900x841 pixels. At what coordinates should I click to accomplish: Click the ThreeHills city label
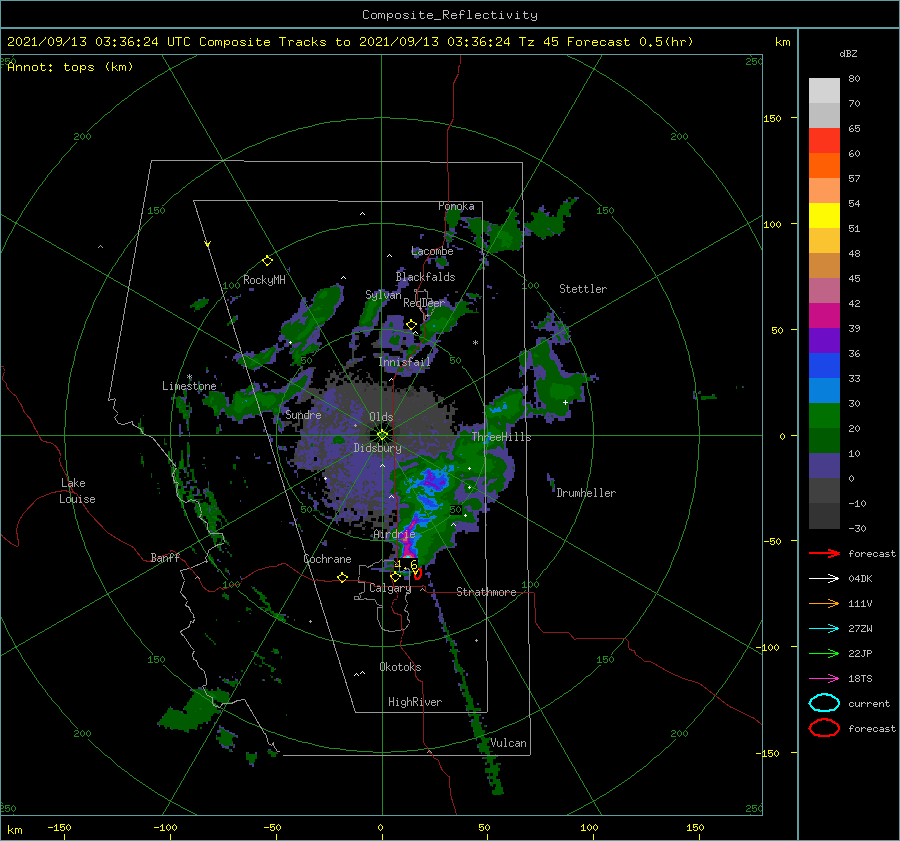(x=501, y=437)
